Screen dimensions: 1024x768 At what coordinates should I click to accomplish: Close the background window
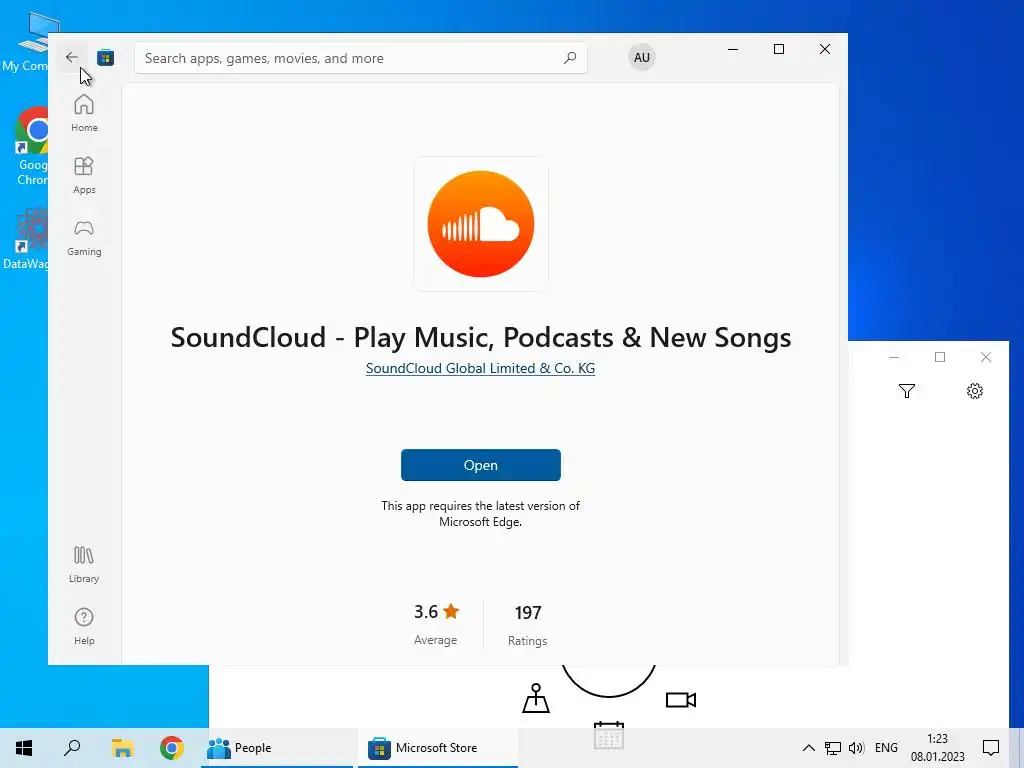(x=985, y=357)
